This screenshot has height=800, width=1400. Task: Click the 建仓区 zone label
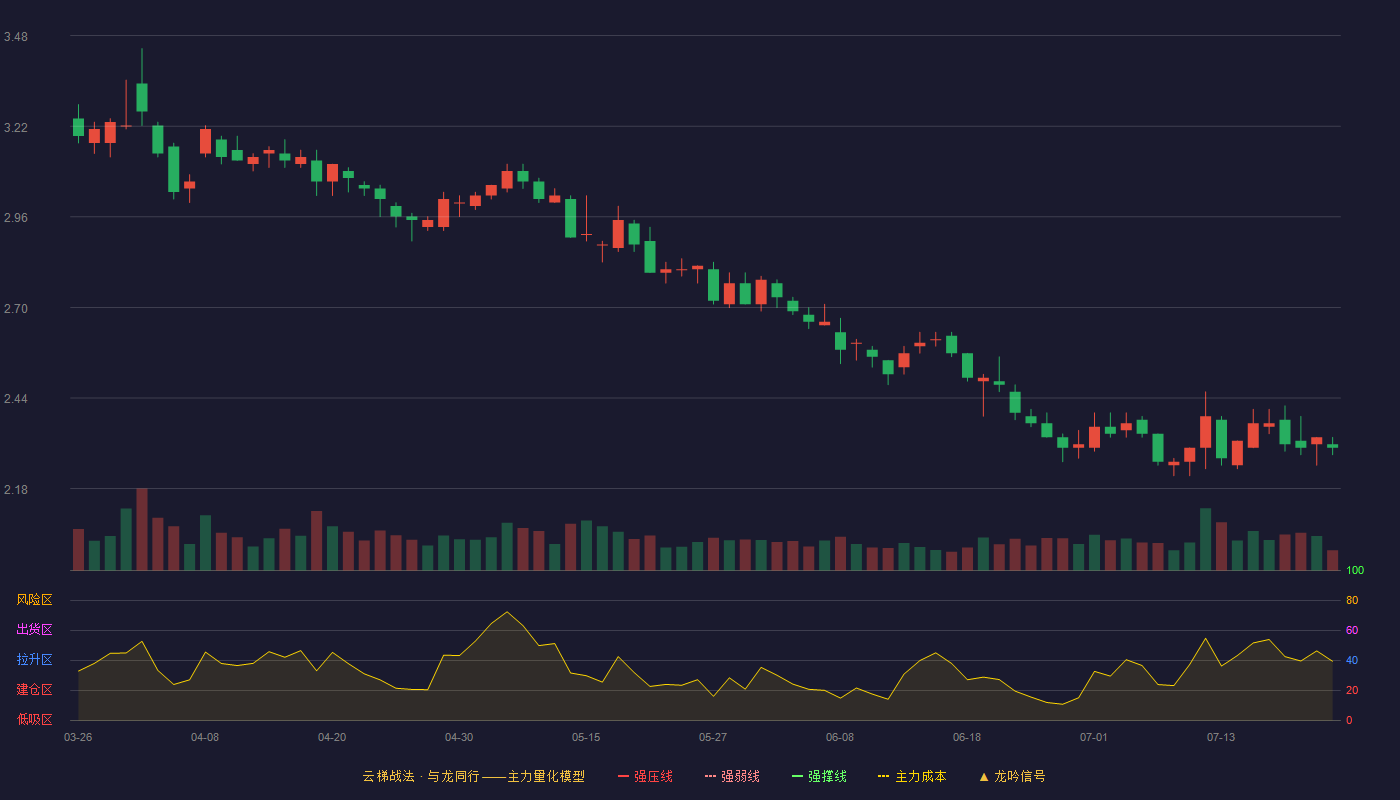34,690
